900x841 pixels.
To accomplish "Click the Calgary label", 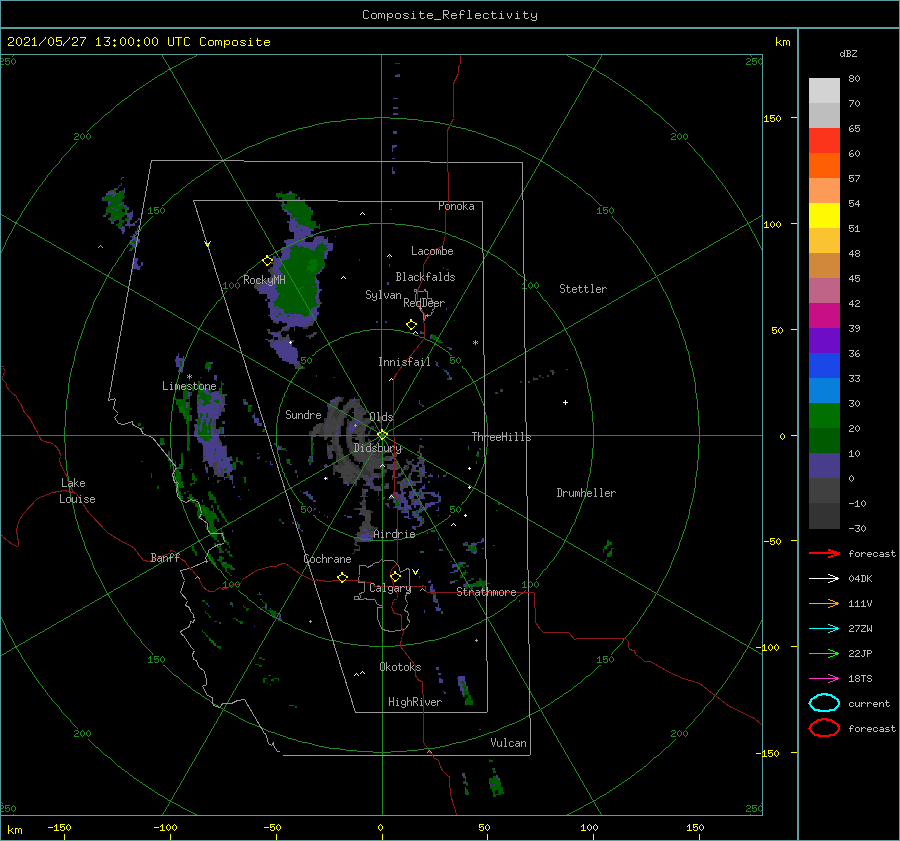I will click(390, 588).
